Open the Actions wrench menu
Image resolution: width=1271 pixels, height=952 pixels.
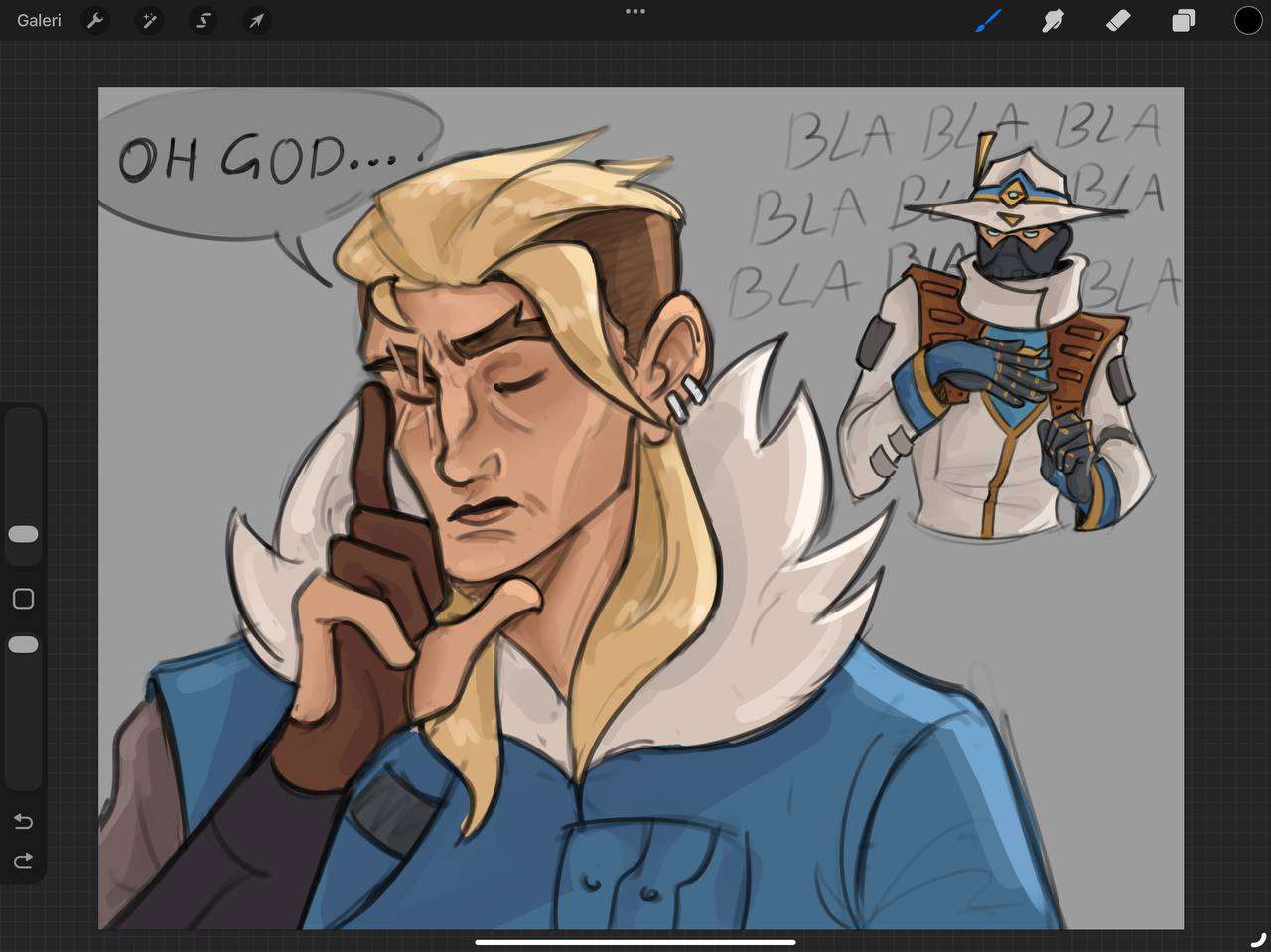(95, 20)
